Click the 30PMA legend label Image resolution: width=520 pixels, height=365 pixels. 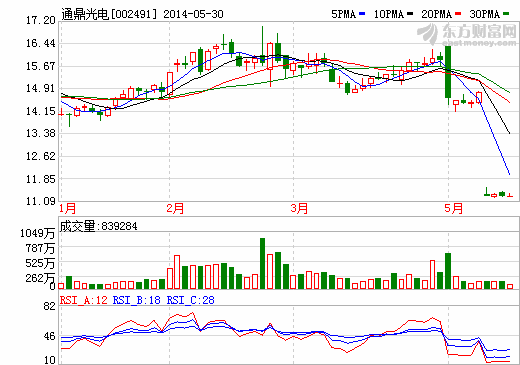click(x=485, y=14)
